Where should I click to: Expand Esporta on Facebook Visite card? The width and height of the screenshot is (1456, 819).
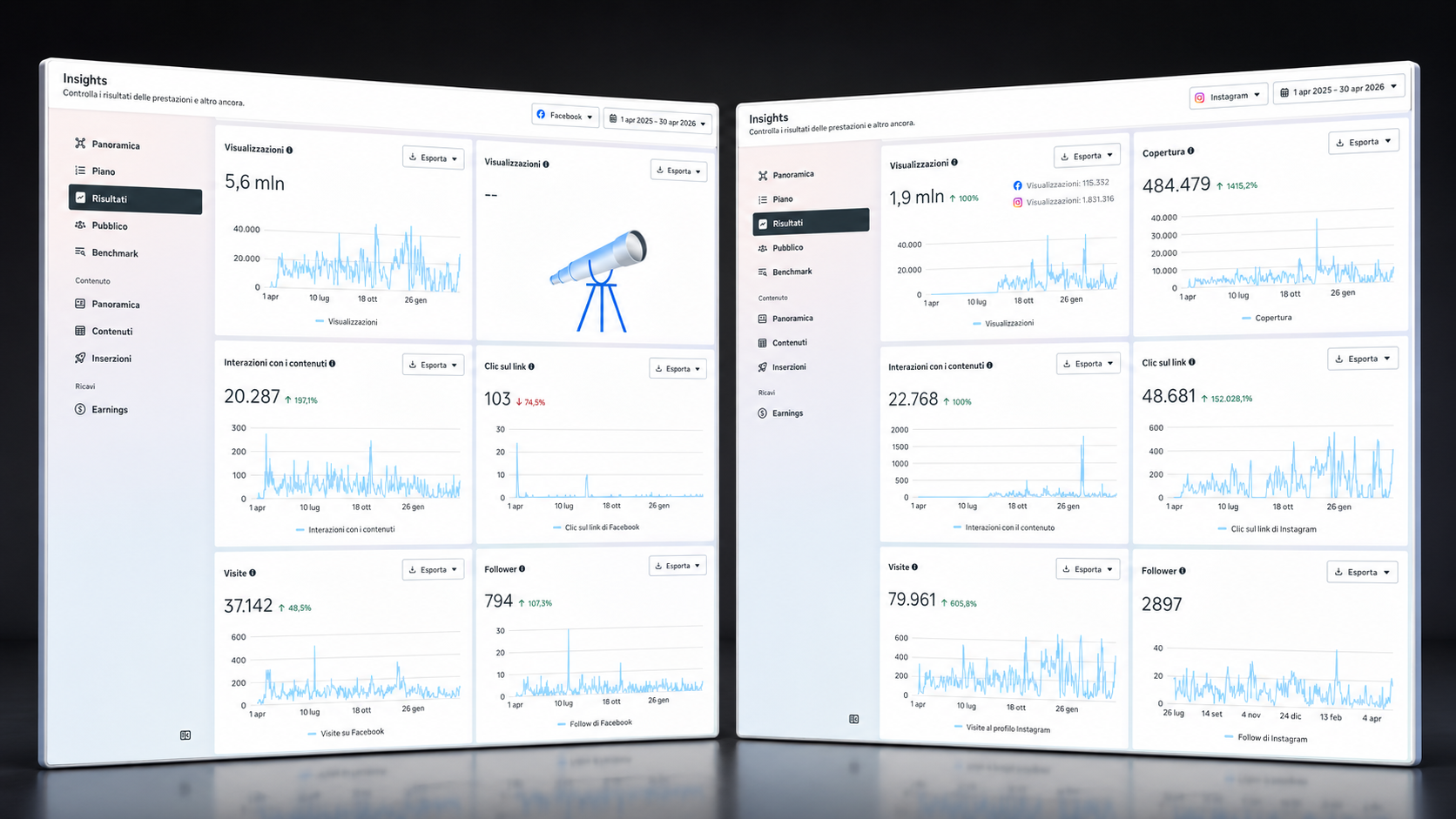[x=433, y=570]
